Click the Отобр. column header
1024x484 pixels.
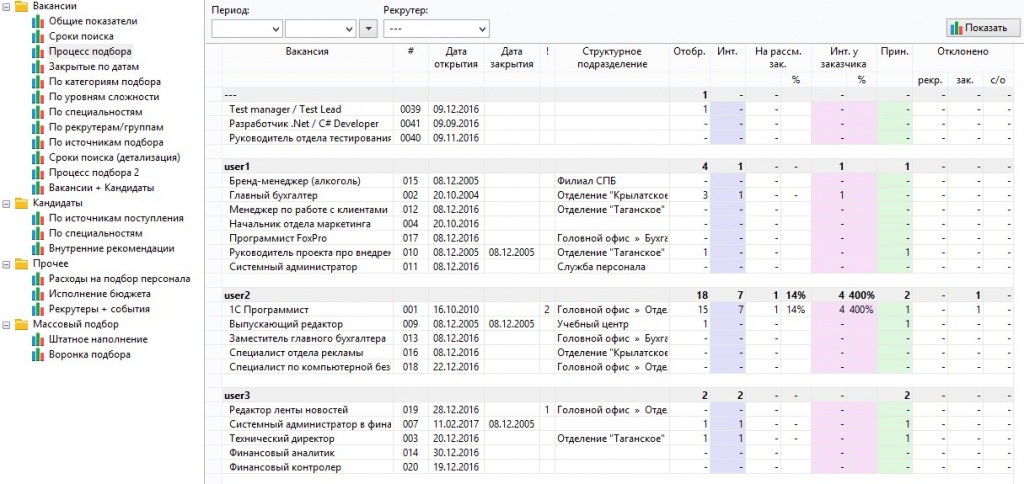[x=690, y=52]
